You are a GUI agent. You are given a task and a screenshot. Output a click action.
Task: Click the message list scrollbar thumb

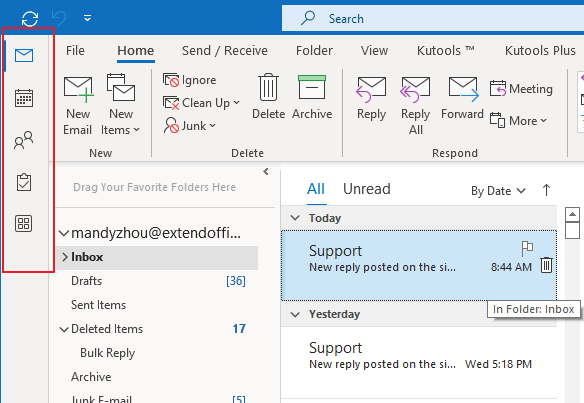572,230
